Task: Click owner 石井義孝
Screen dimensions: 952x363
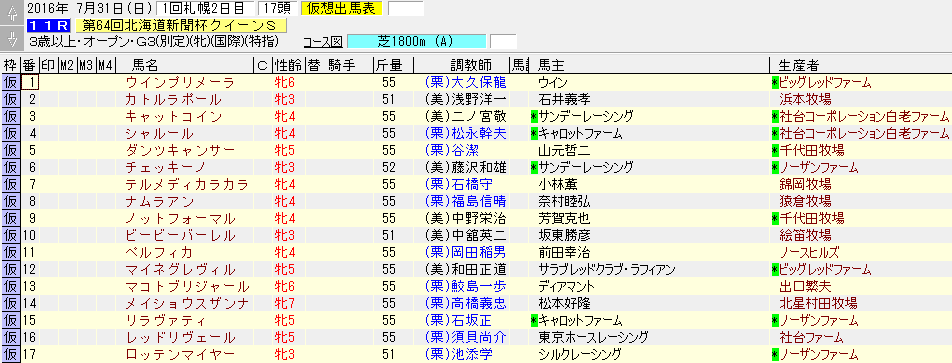Action: pyautogui.click(x=564, y=100)
